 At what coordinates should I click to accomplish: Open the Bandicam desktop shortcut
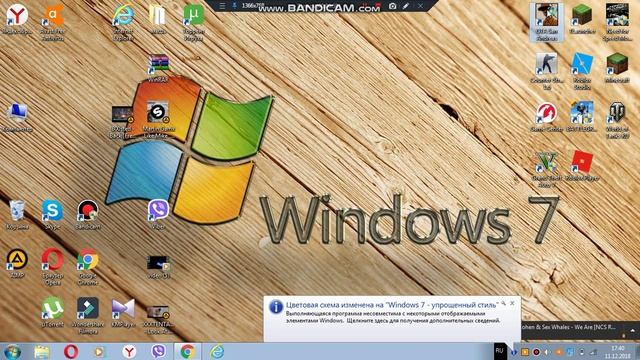(x=87, y=214)
